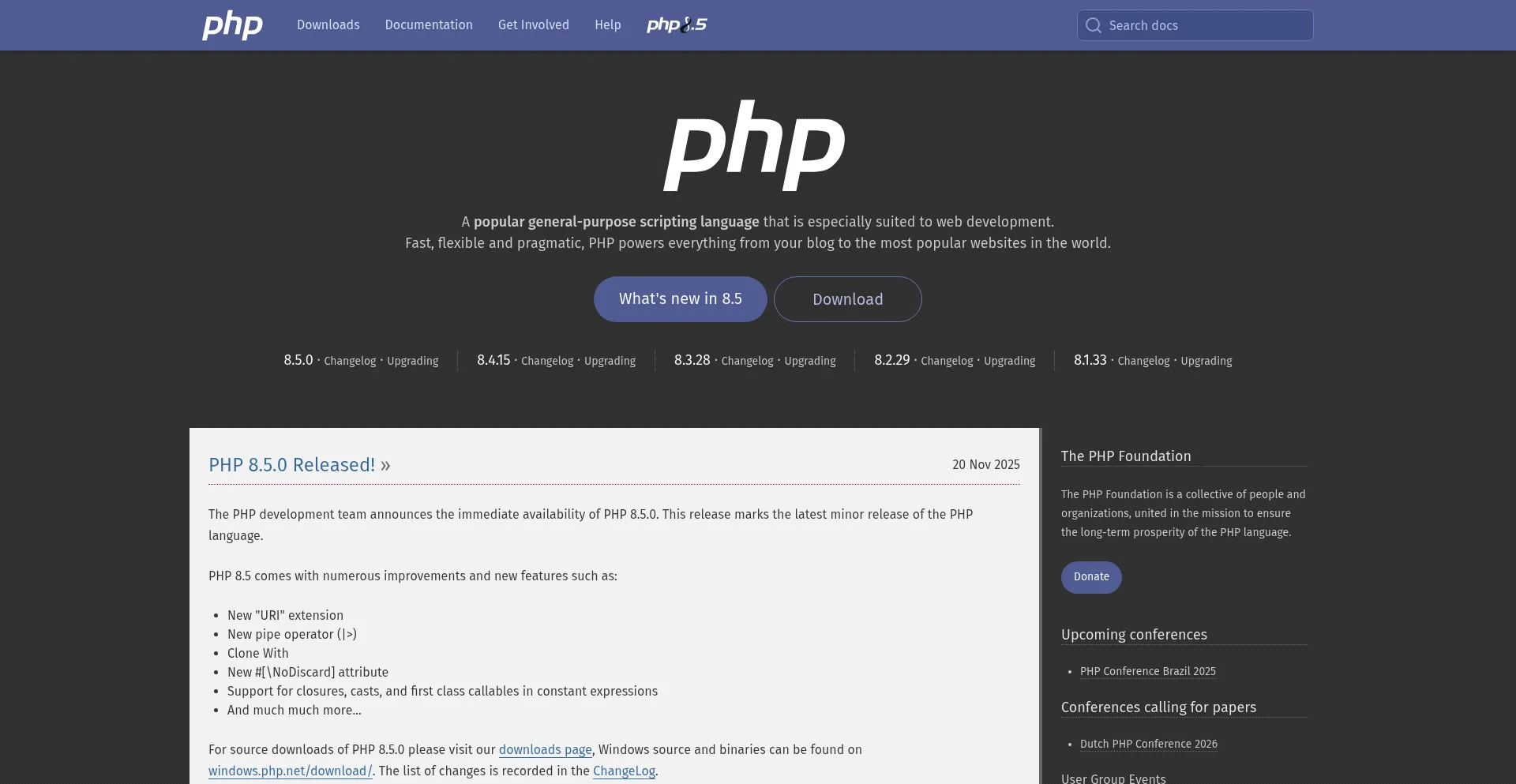Go to the Get Involved page
The image size is (1516, 784).
534,25
